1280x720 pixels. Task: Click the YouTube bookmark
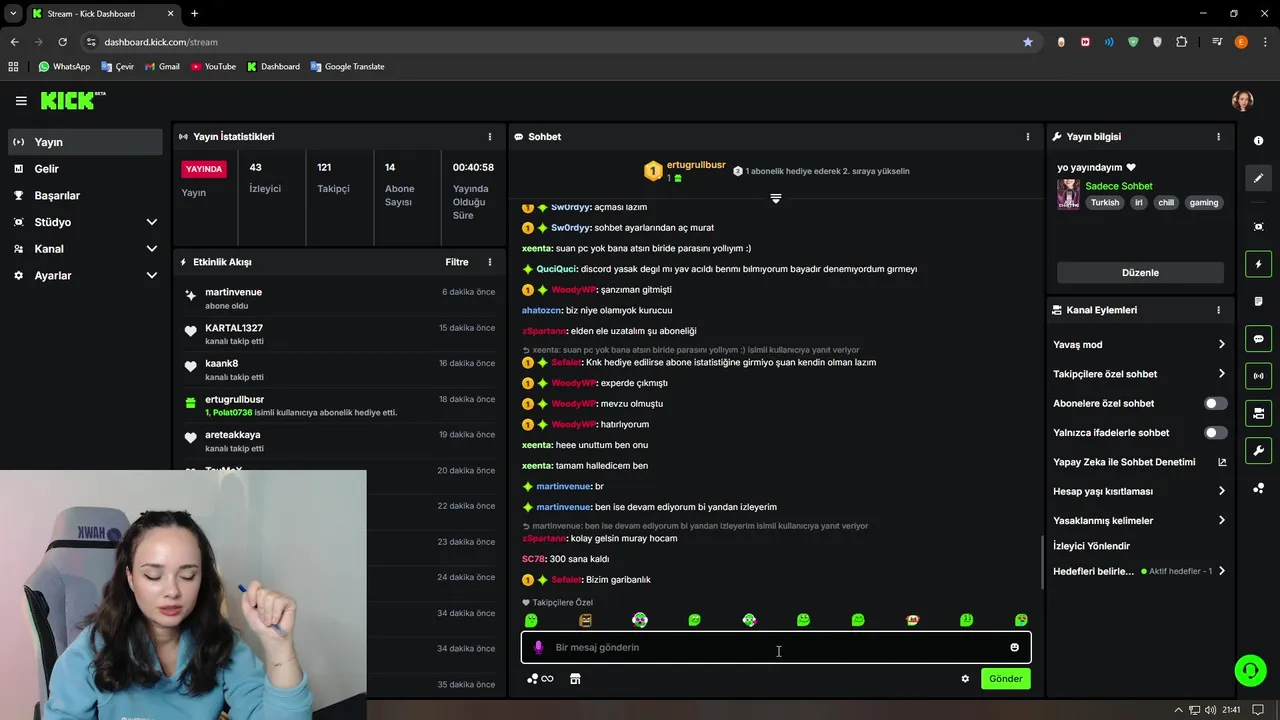[x=212, y=66]
